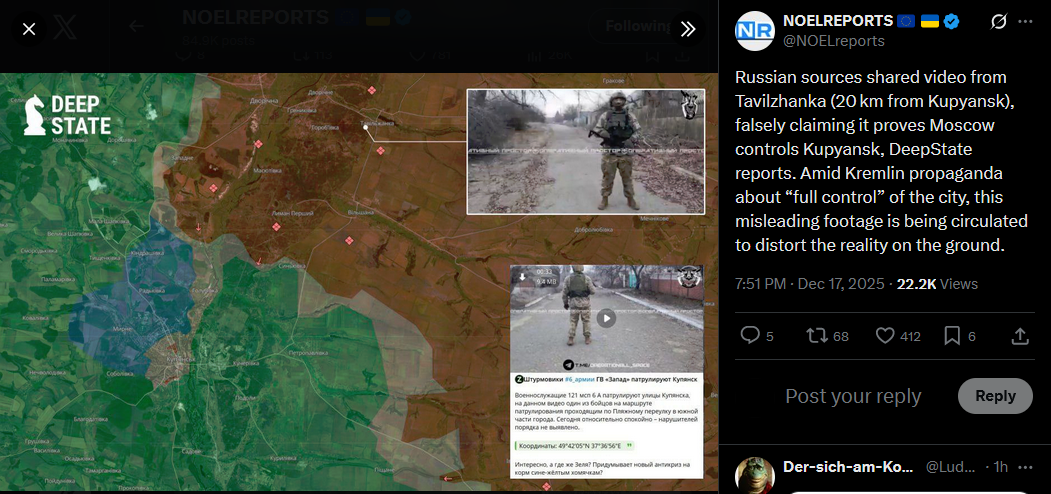Screen dimensions: 1051x494
Task: Focus the 'Post your reply' field
Action: (853, 396)
